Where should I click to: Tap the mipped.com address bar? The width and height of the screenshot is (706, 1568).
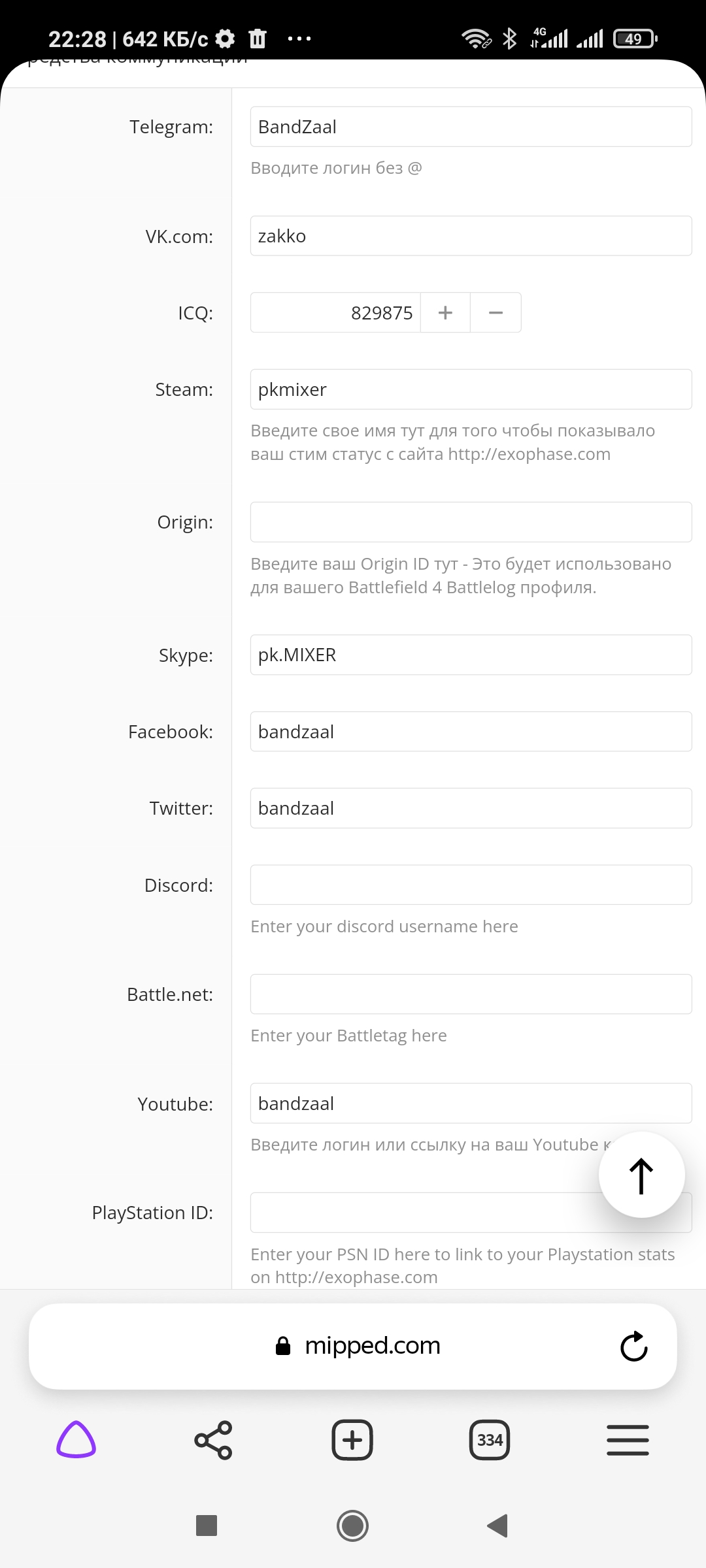coord(353,1346)
